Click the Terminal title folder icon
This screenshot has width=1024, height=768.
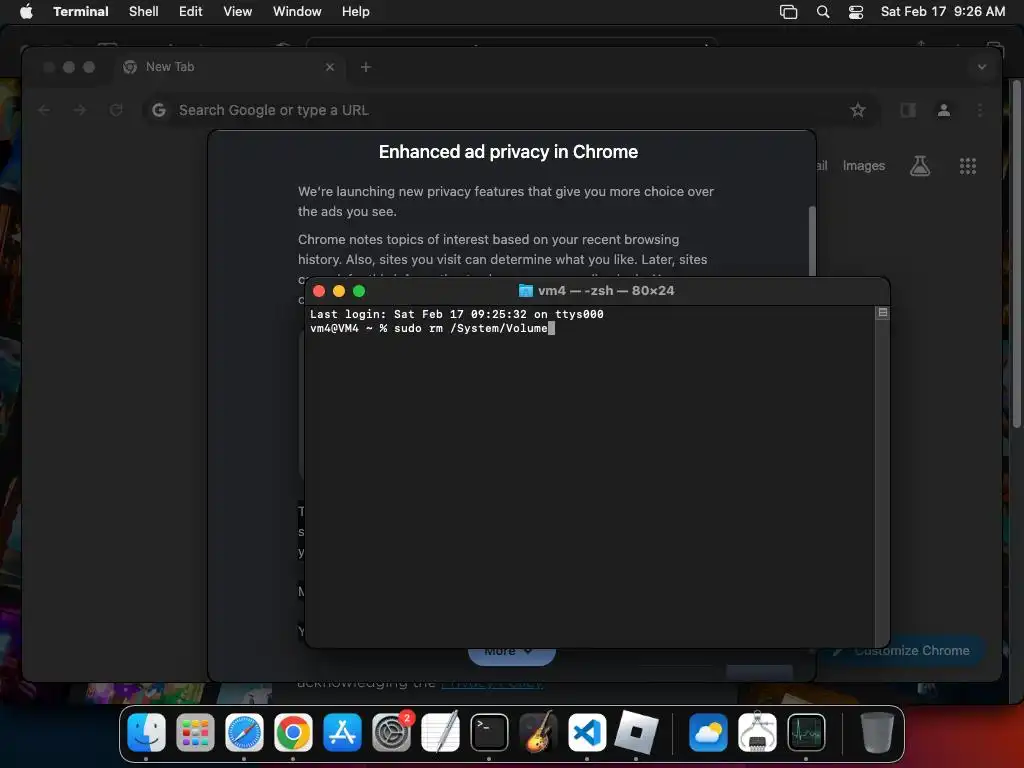tap(526, 291)
